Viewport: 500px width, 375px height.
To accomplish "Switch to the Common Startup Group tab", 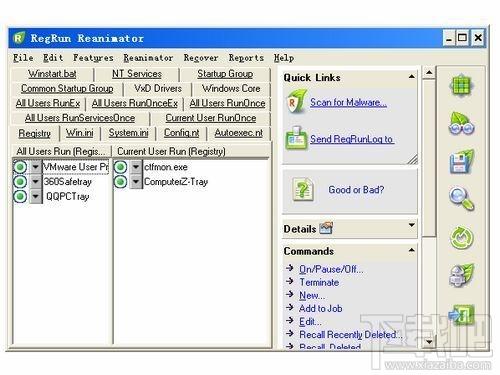I will pos(67,88).
